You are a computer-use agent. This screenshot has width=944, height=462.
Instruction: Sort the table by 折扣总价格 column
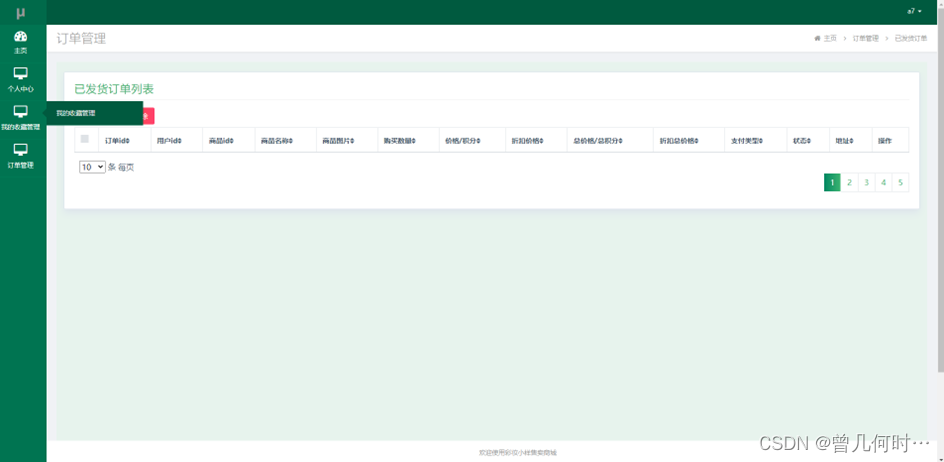click(x=689, y=140)
